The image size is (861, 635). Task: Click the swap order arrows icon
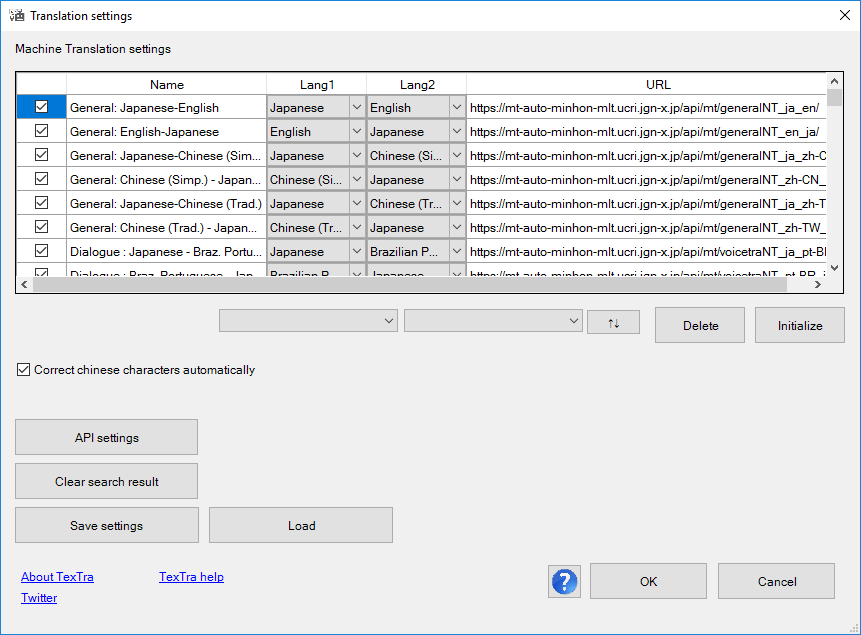click(x=613, y=321)
